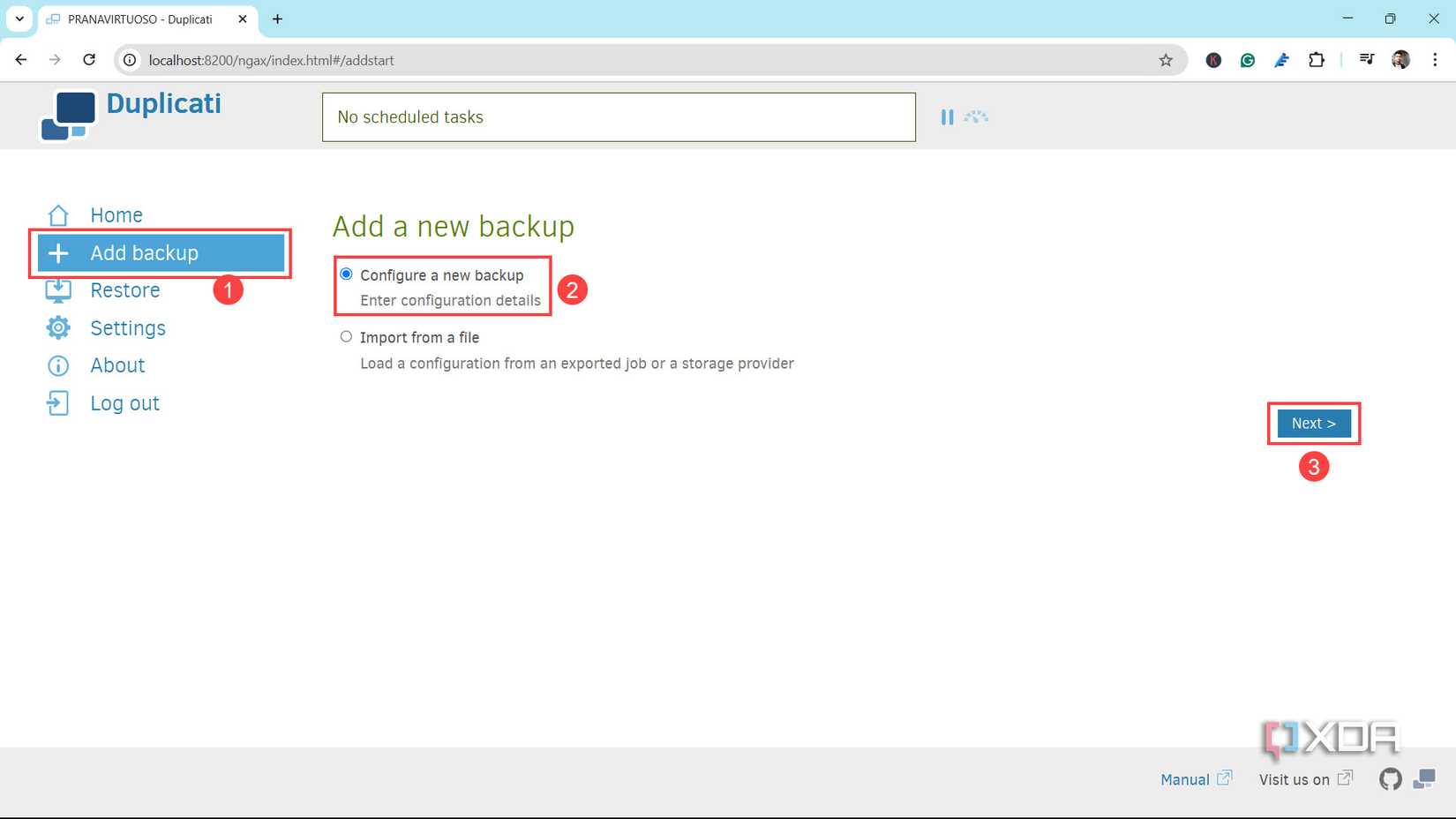Select the Import from a file radio button

click(346, 336)
